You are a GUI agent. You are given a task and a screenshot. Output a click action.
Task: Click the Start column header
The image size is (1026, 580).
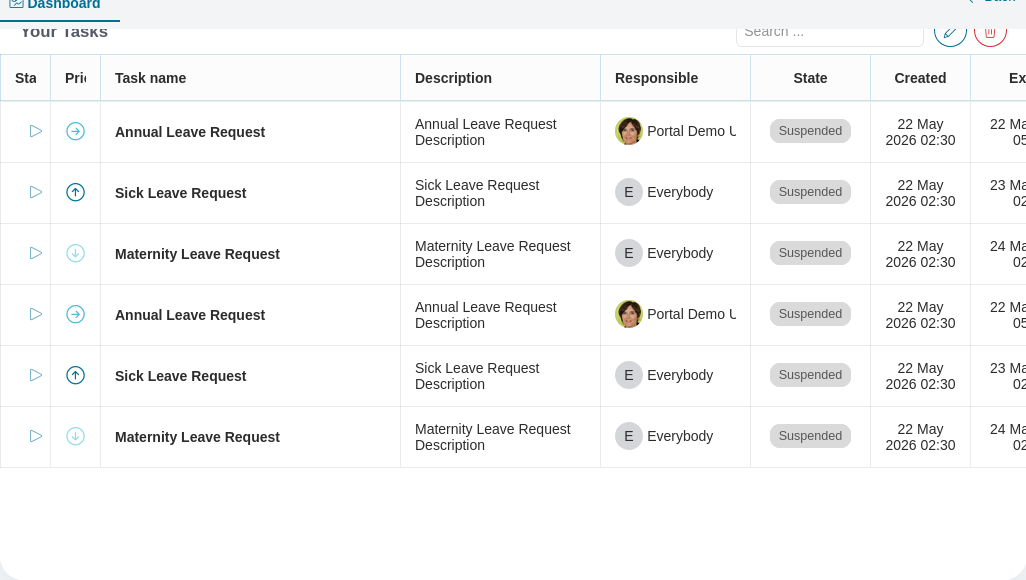[x=26, y=78]
